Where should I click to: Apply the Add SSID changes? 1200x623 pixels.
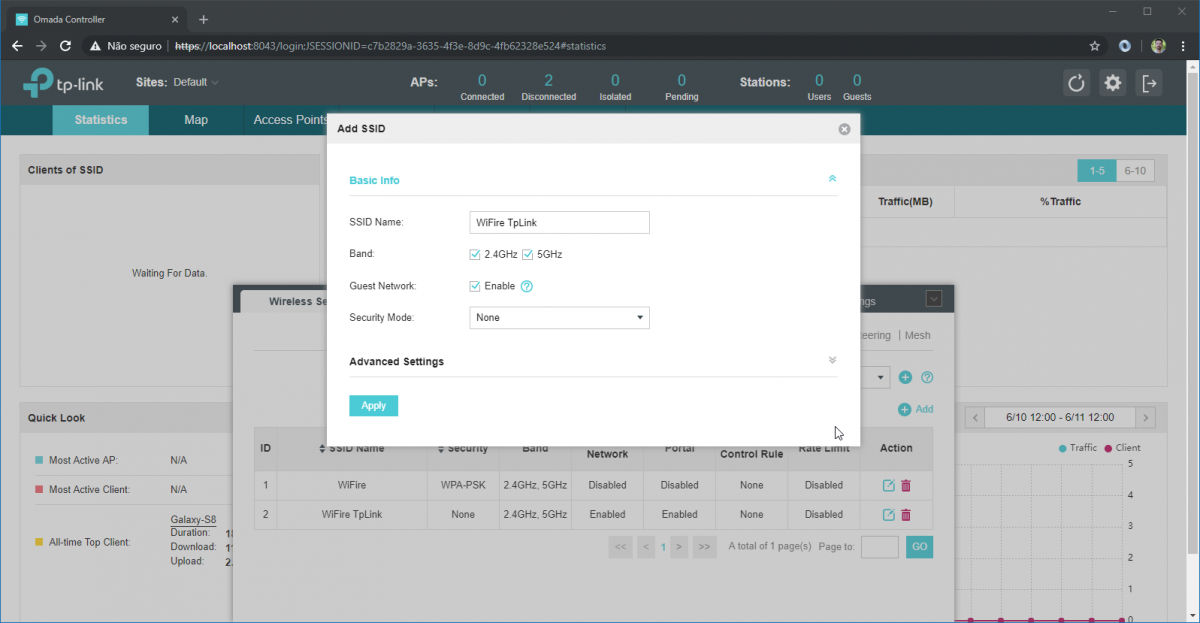(x=373, y=406)
